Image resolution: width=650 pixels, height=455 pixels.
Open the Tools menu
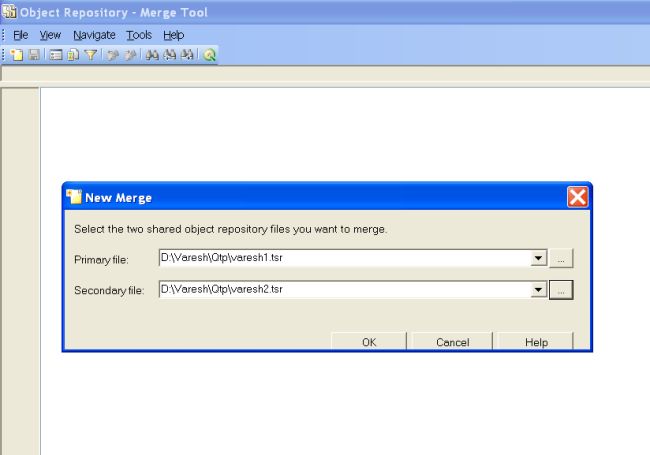tap(139, 35)
